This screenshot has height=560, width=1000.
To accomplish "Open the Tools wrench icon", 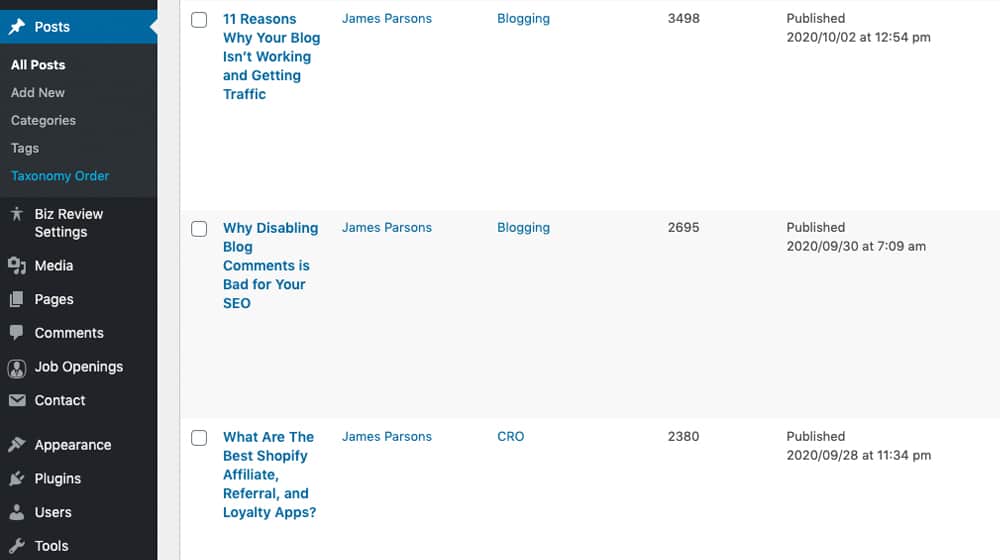I will click(x=17, y=546).
